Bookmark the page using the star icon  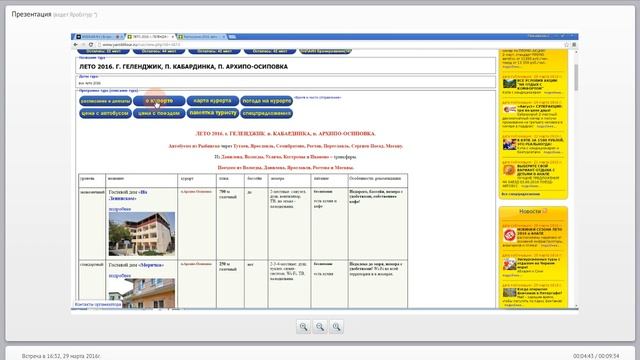click(566, 44)
